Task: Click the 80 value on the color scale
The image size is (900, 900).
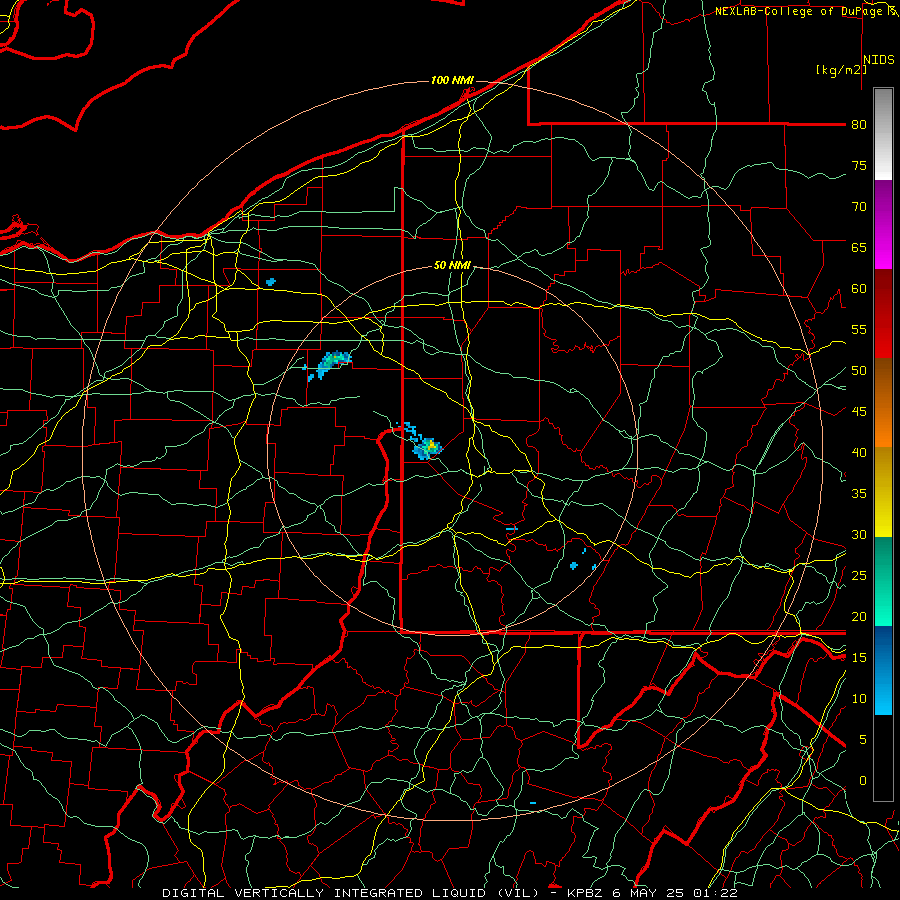Action: coord(859,125)
